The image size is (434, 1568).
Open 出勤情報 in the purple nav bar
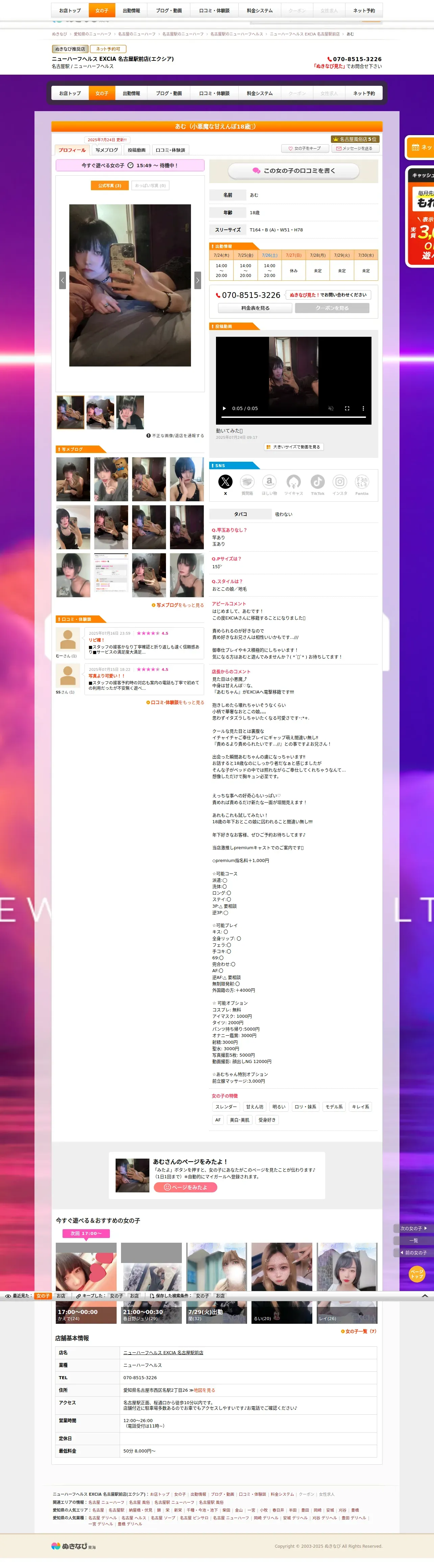(x=131, y=93)
